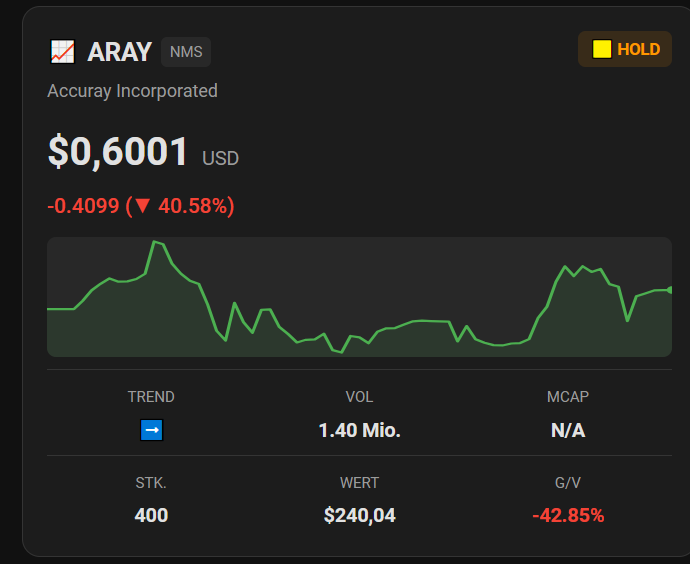Click the $0,6001 current price
This screenshot has width=690, height=564.
pos(118,152)
